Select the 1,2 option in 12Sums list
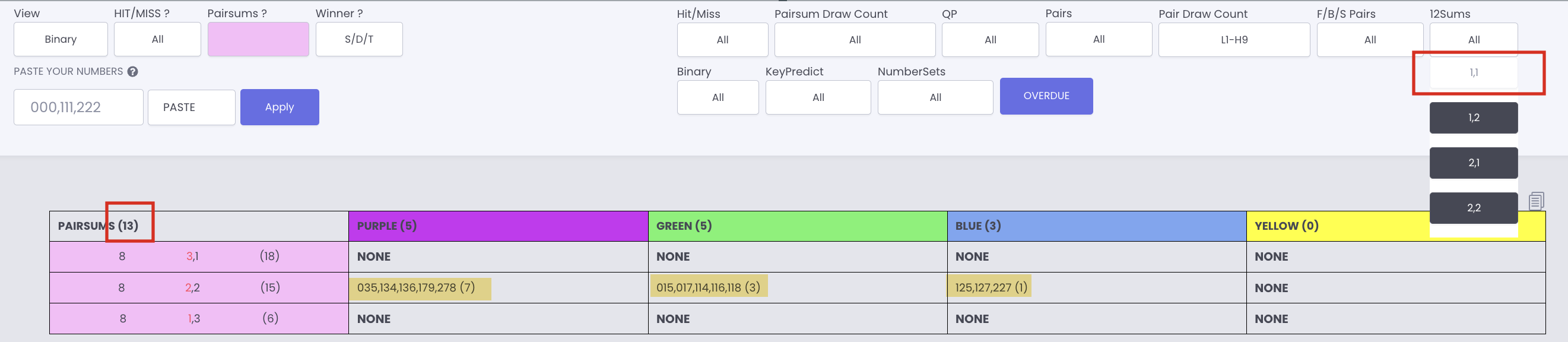 click(1474, 118)
